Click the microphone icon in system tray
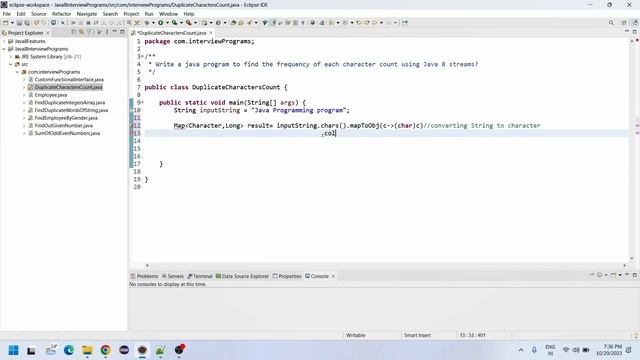This screenshot has width=640, height=360. [x=534, y=350]
